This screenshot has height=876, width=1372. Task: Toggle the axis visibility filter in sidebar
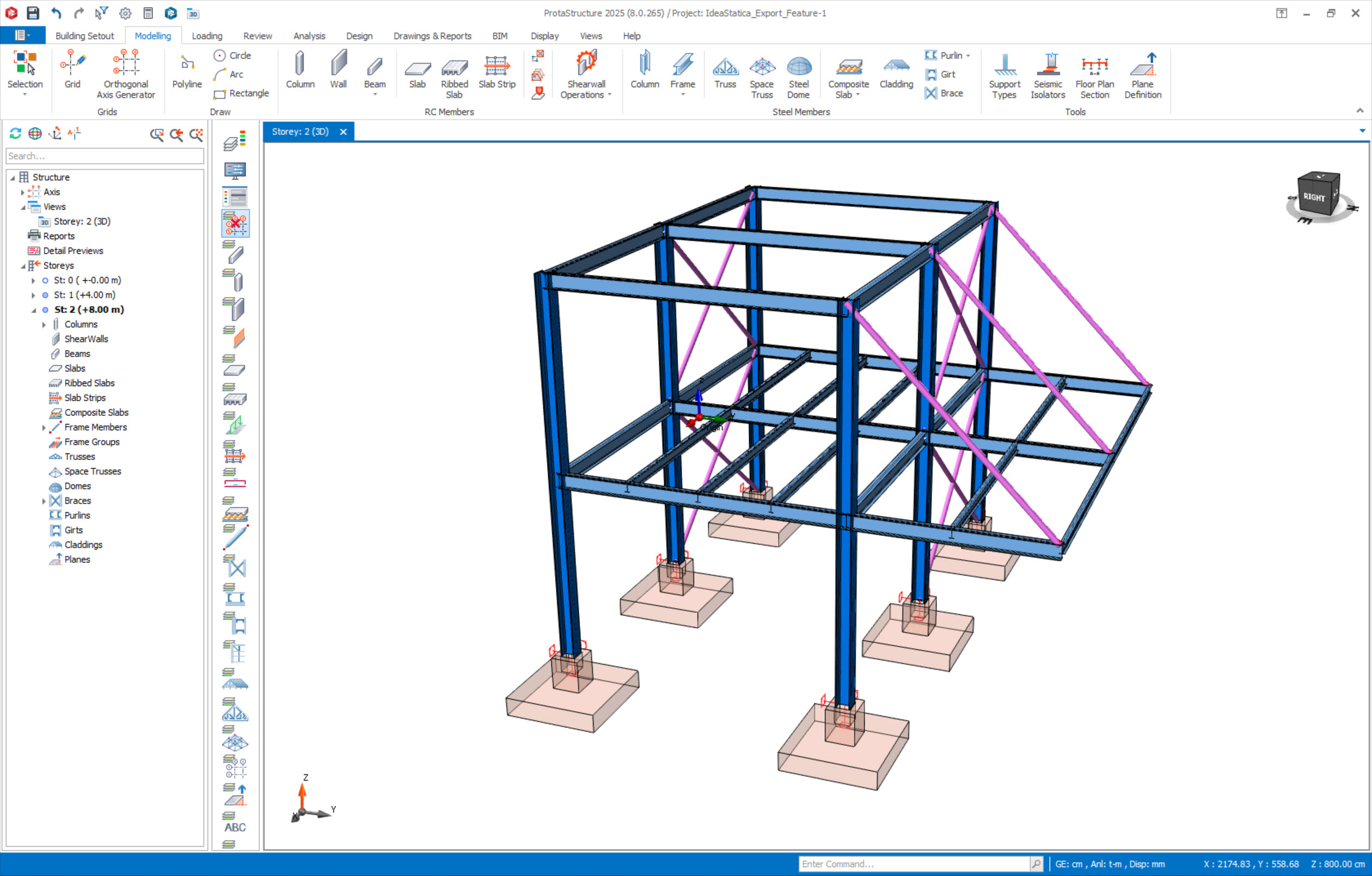click(x=235, y=224)
